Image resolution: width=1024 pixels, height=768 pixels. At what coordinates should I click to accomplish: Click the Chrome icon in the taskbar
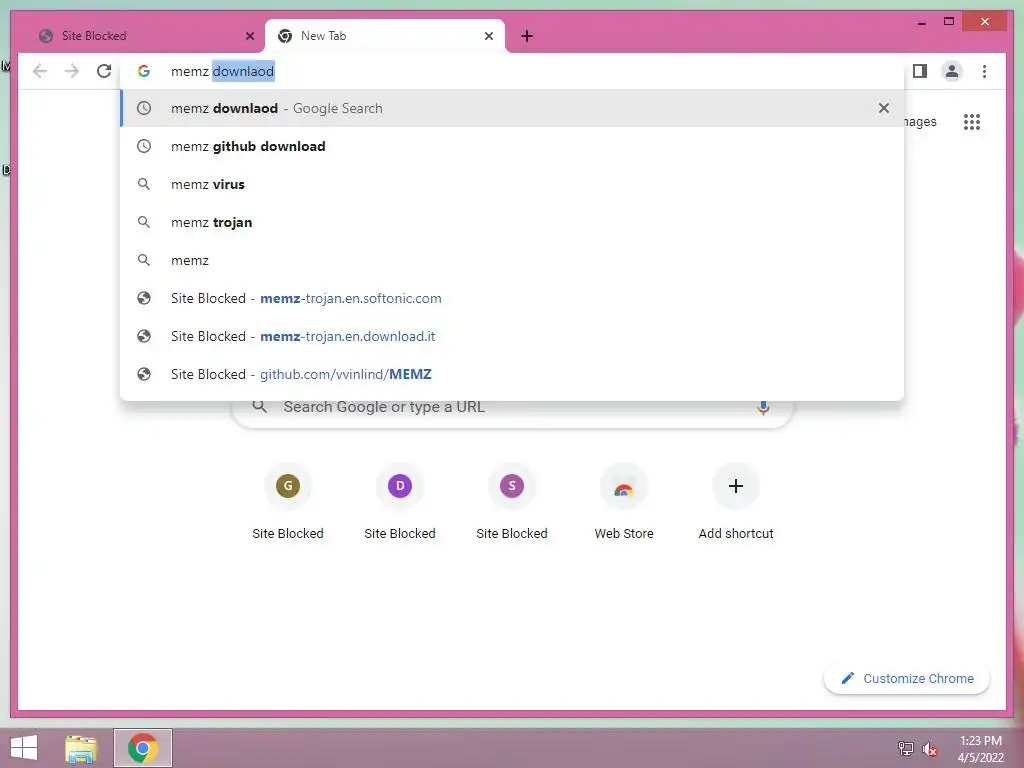[143, 748]
